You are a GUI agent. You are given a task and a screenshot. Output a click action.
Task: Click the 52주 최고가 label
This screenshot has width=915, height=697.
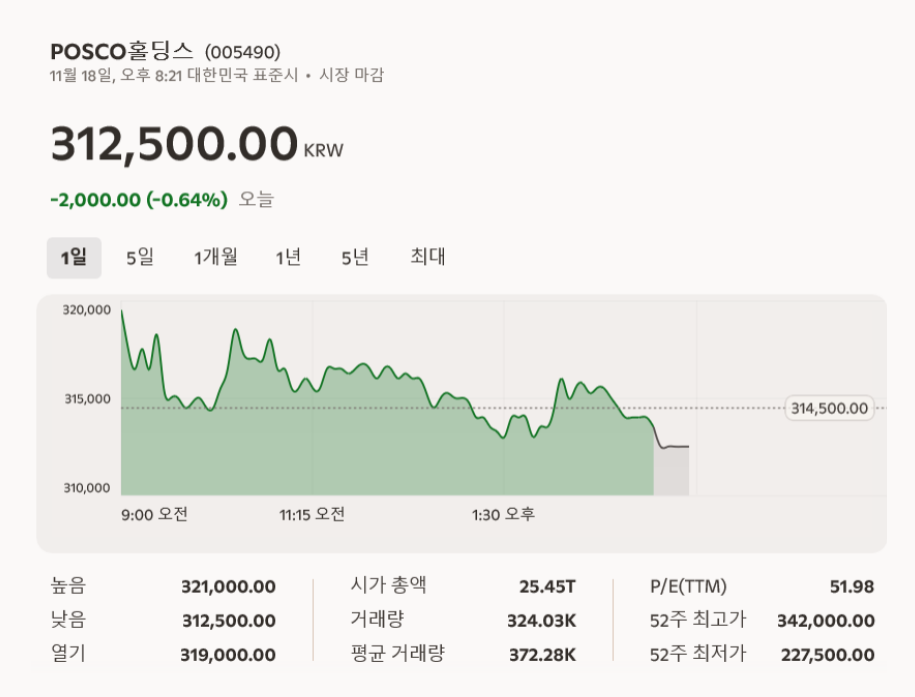coord(698,620)
